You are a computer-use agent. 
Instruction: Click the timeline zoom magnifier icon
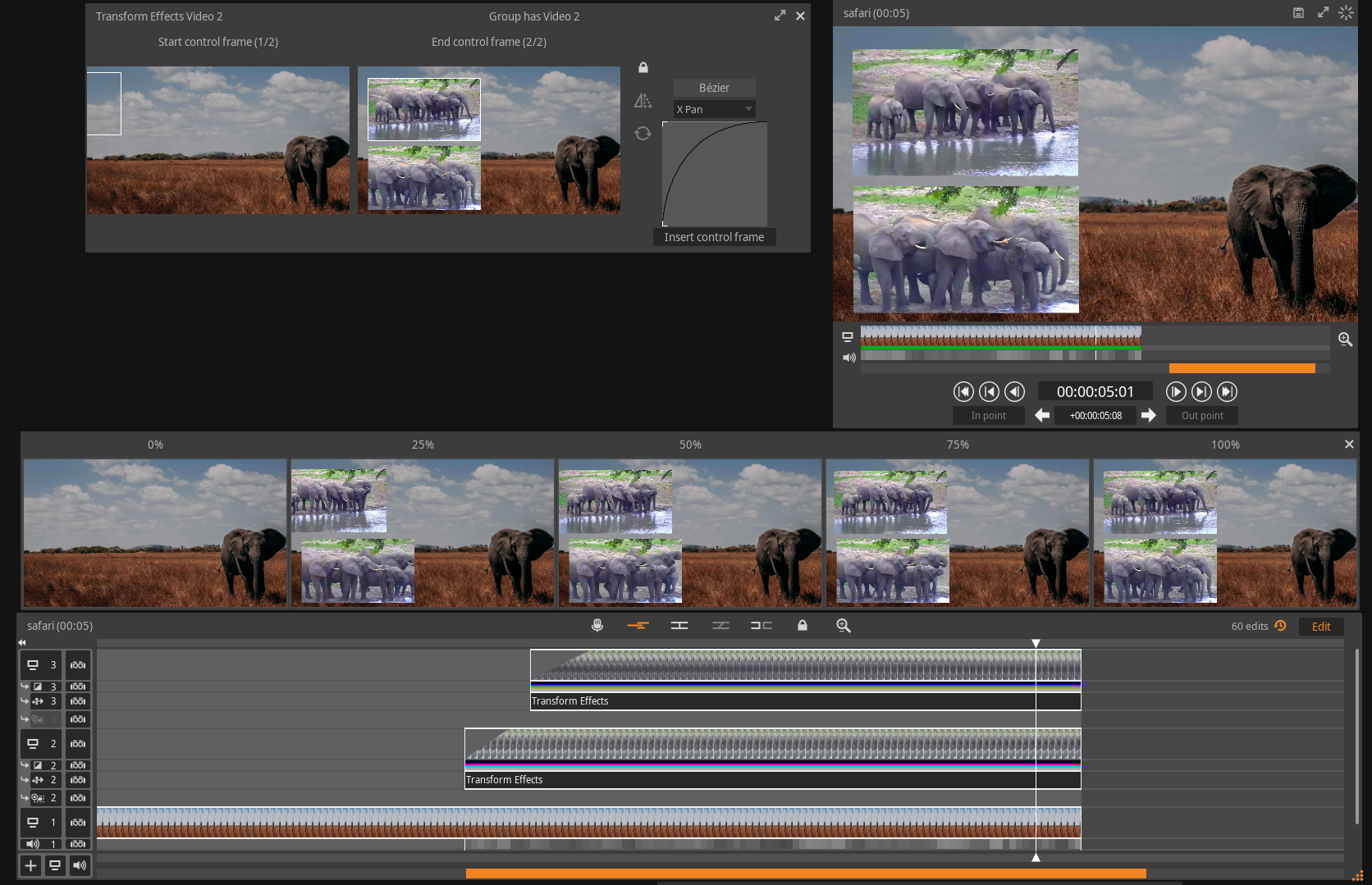[x=843, y=626]
